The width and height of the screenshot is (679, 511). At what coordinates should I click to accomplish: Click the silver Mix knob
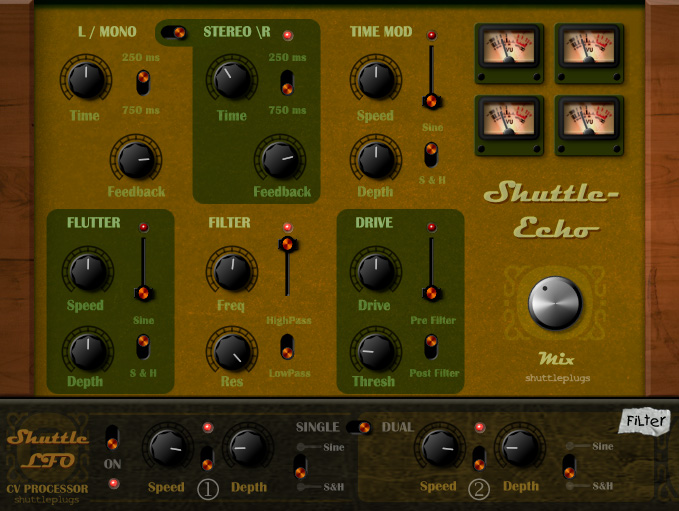pos(555,303)
